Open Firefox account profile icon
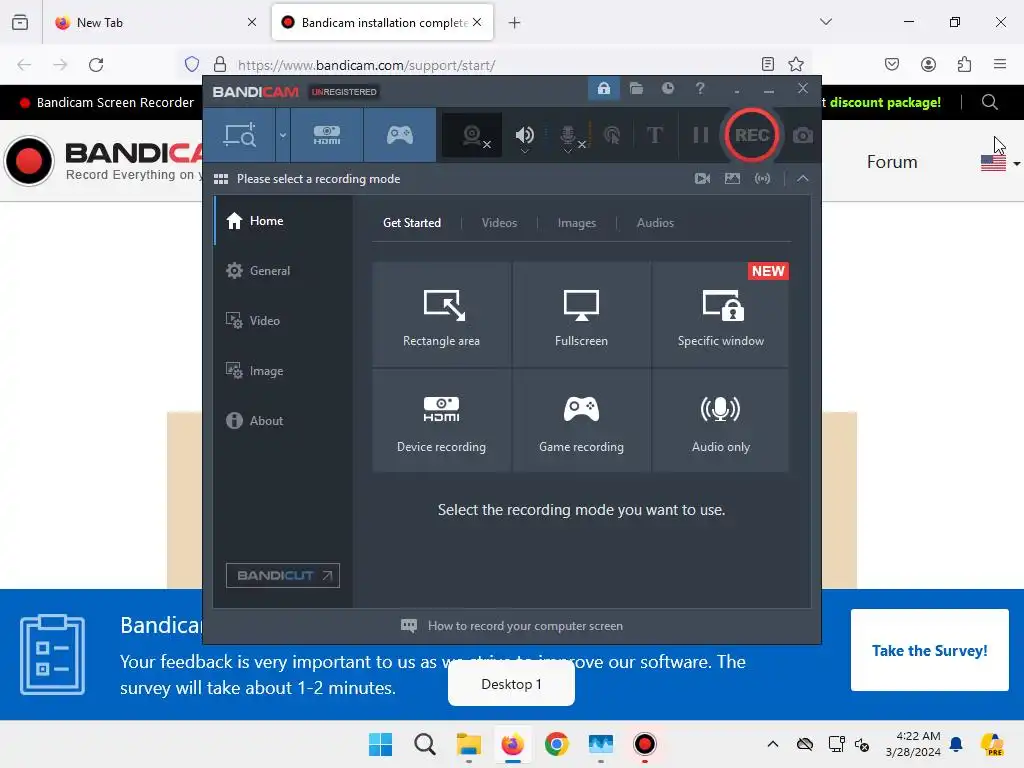This screenshot has width=1024, height=768. click(928, 64)
